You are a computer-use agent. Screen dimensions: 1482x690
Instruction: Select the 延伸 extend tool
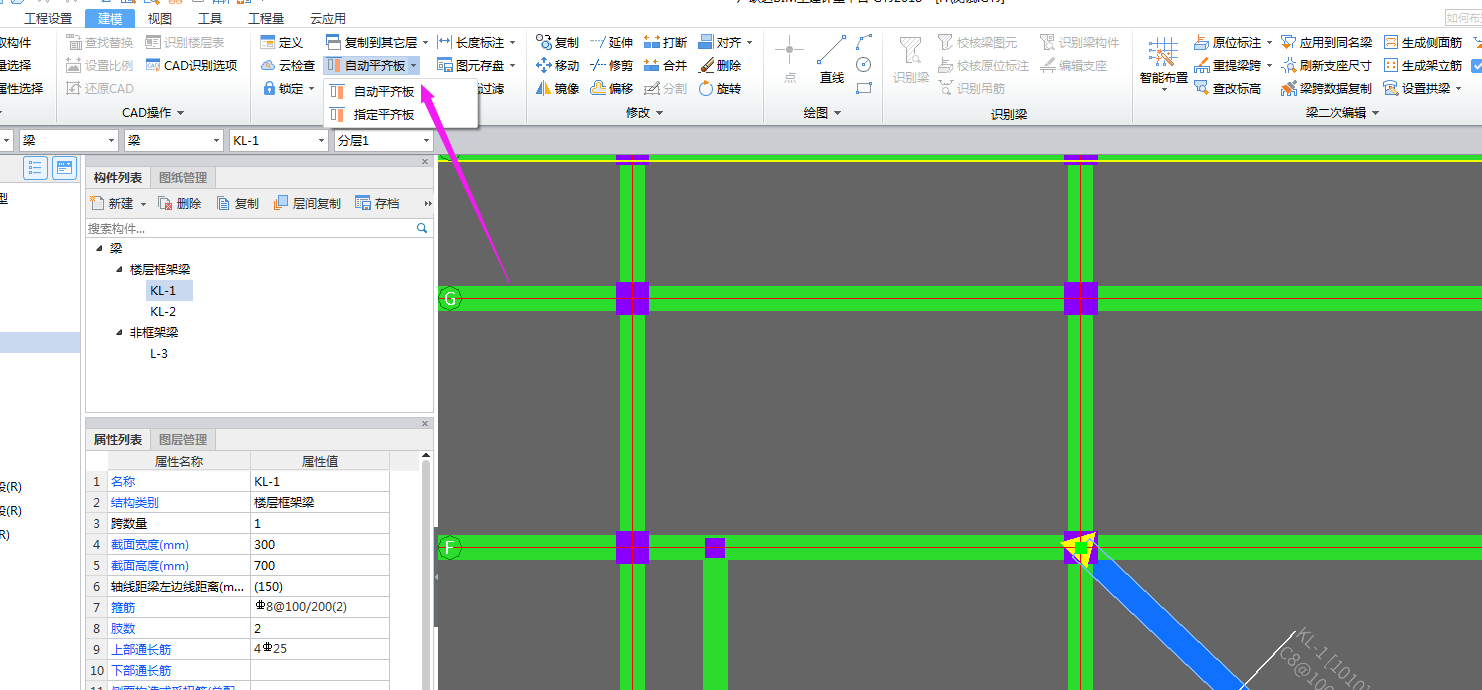coord(611,42)
